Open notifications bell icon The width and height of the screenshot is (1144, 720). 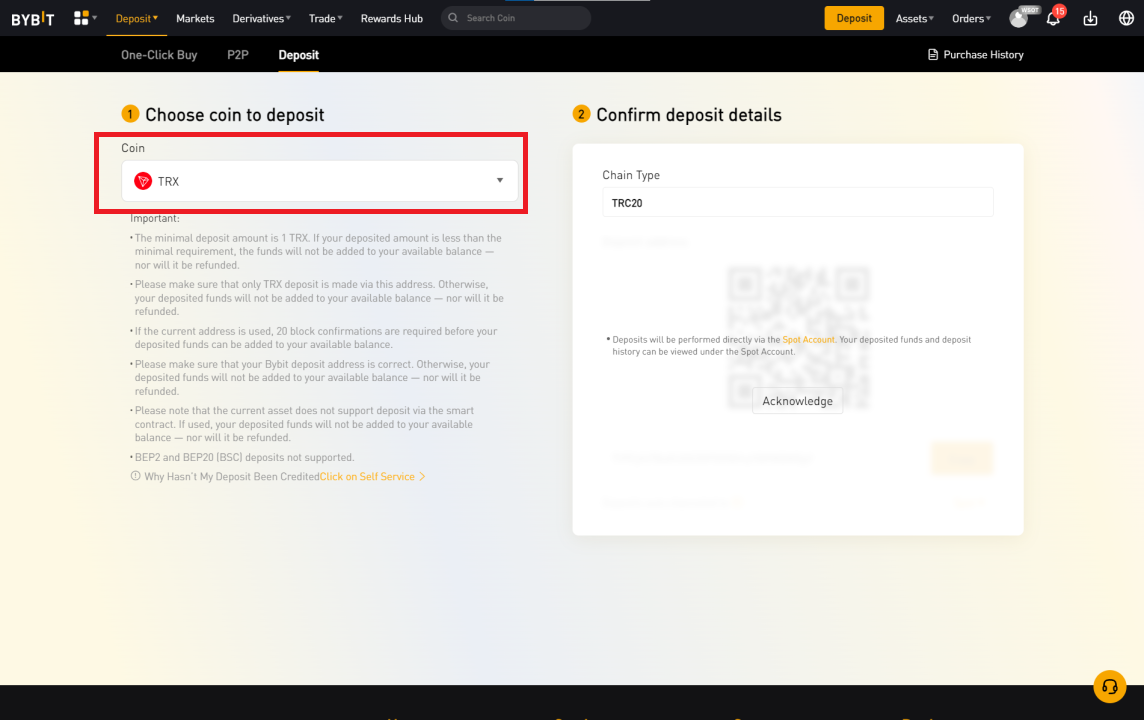(1053, 18)
